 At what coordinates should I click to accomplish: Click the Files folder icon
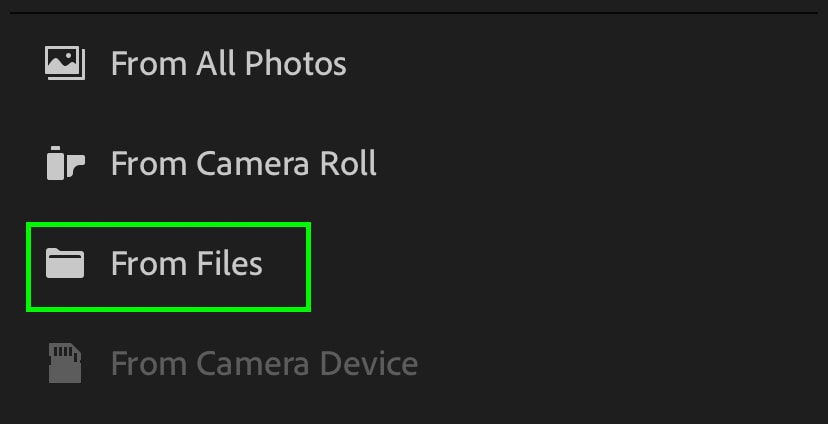point(65,264)
